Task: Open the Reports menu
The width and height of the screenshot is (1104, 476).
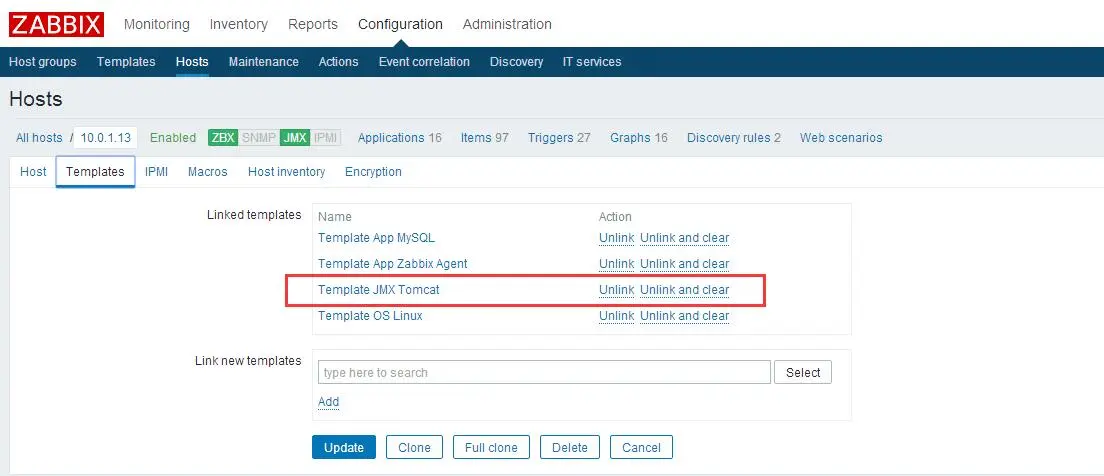Action: click(313, 24)
